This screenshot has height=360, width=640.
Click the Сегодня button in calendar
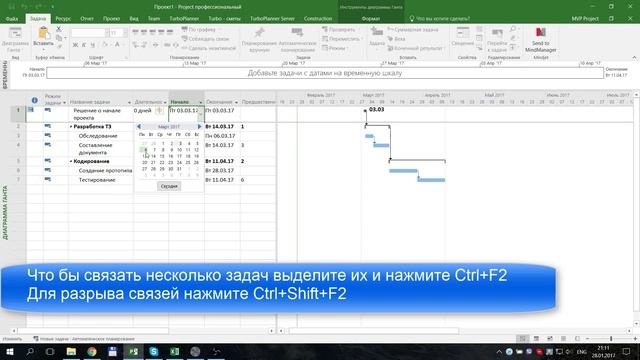tap(169, 186)
